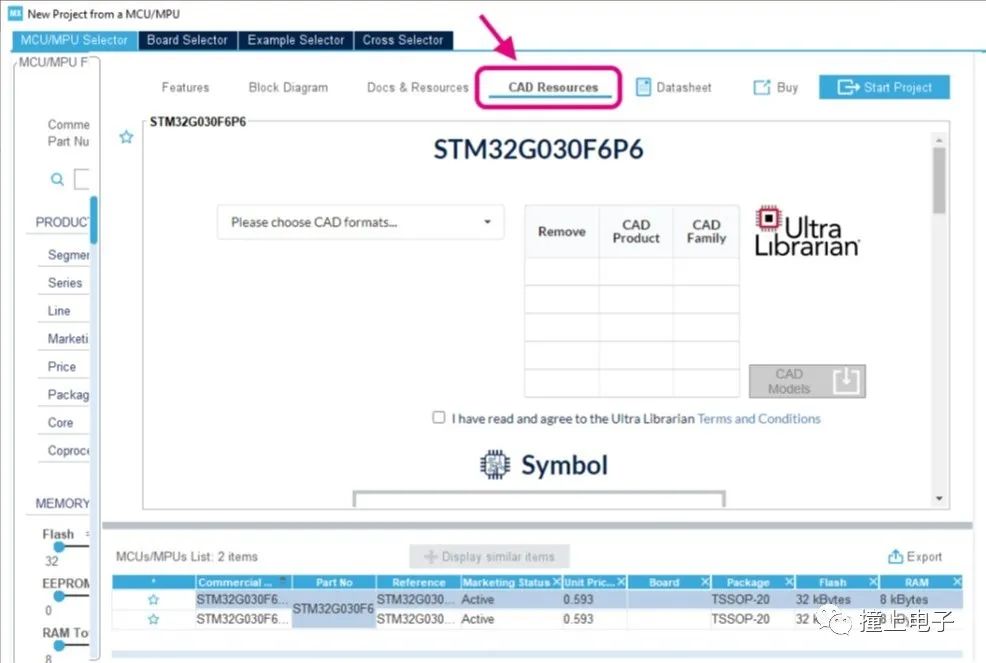The width and height of the screenshot is (986, 663).
Task: Click the Datasheet document icon
Action: pos(643,87)
